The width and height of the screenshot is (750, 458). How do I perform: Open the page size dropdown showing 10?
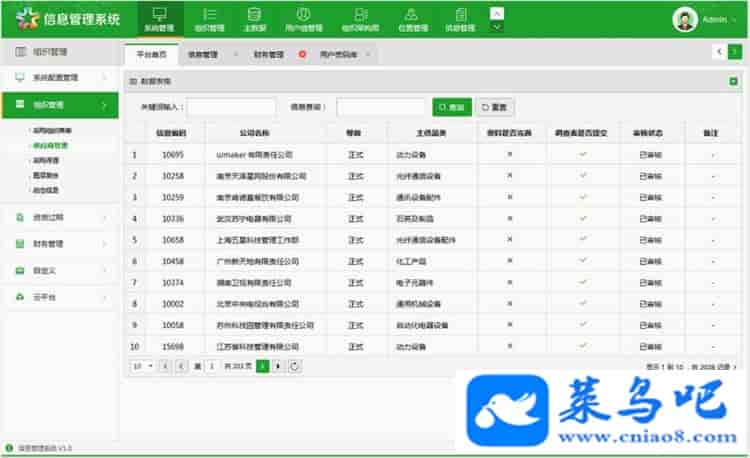click(142, 367)
